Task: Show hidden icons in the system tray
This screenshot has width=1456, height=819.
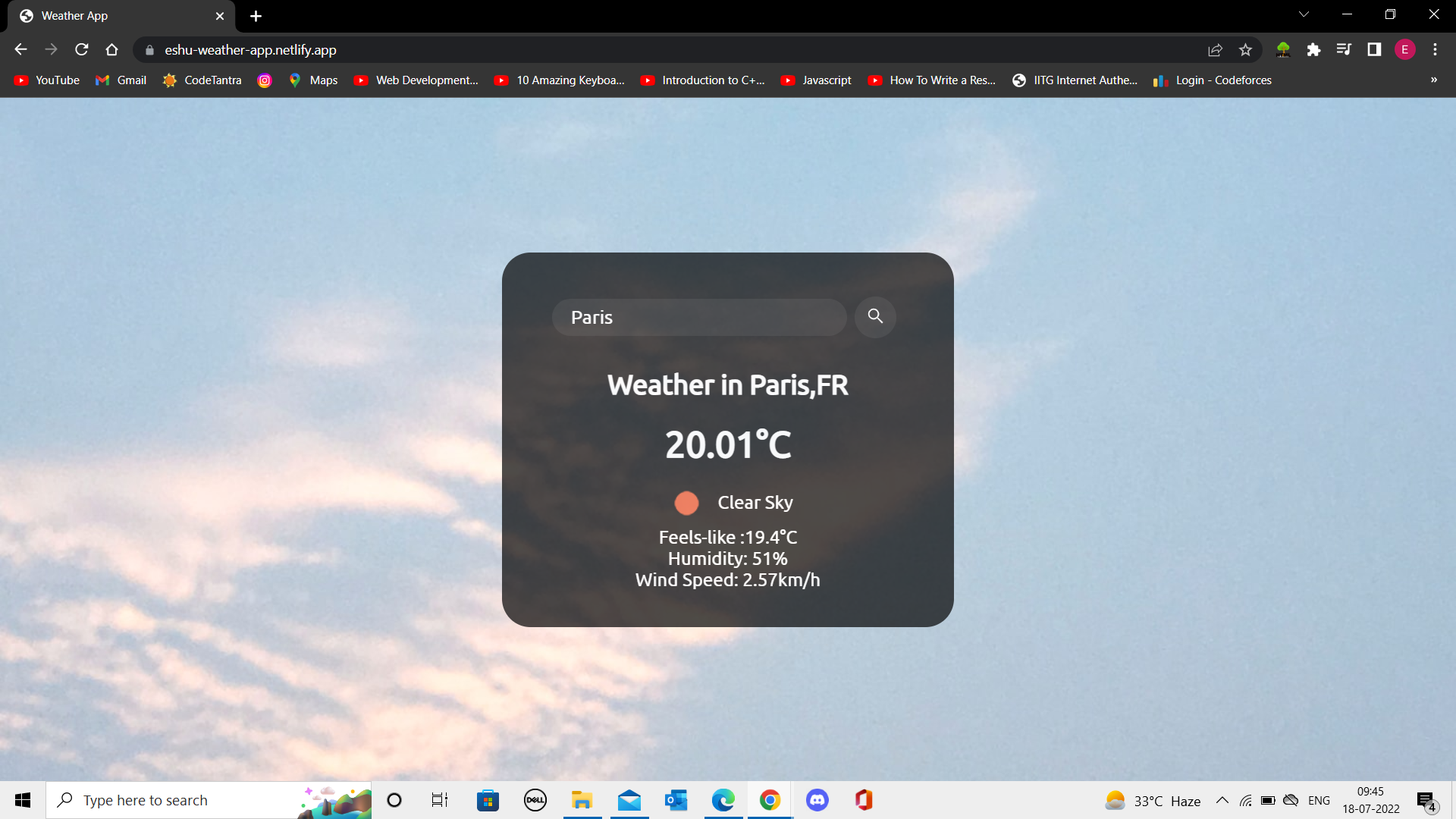Action: click(x=1222, y=800)
